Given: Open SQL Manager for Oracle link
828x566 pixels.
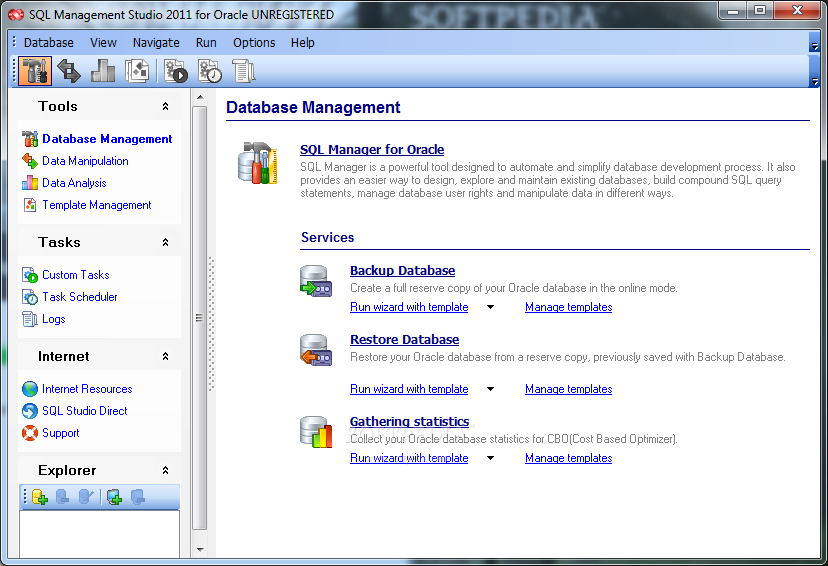Looking at the screenshot, I should tap(372, 150).
